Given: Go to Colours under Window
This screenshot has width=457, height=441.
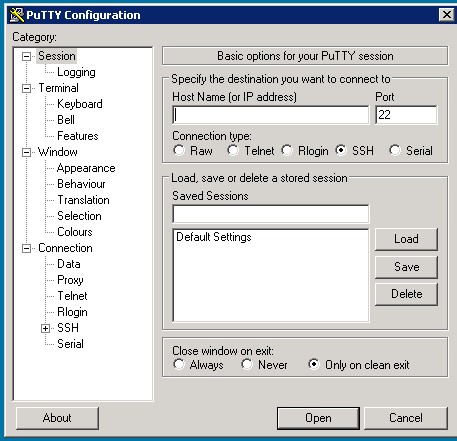Looking at the screenshot, I should [75, 232].
